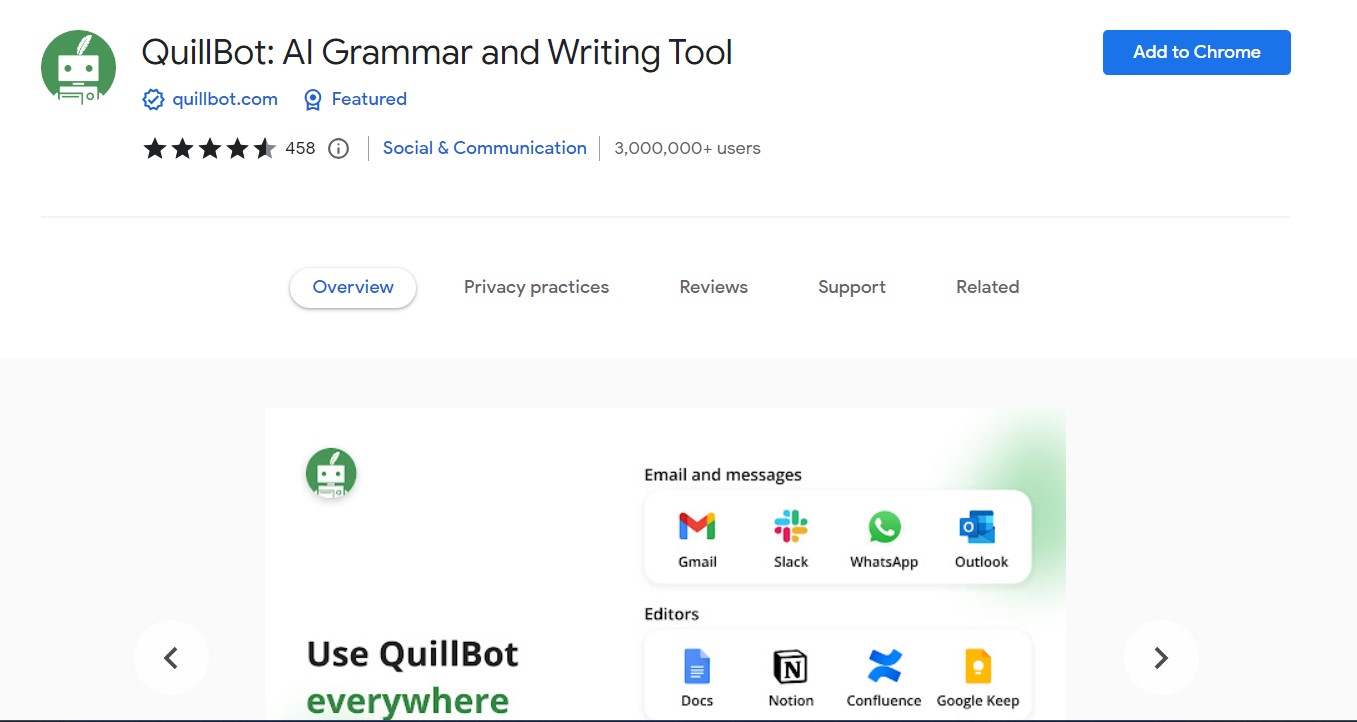Viewport: 1357px width, 722px height.
Task: Go to previous screenshot with left arrow
Action: 171,658
